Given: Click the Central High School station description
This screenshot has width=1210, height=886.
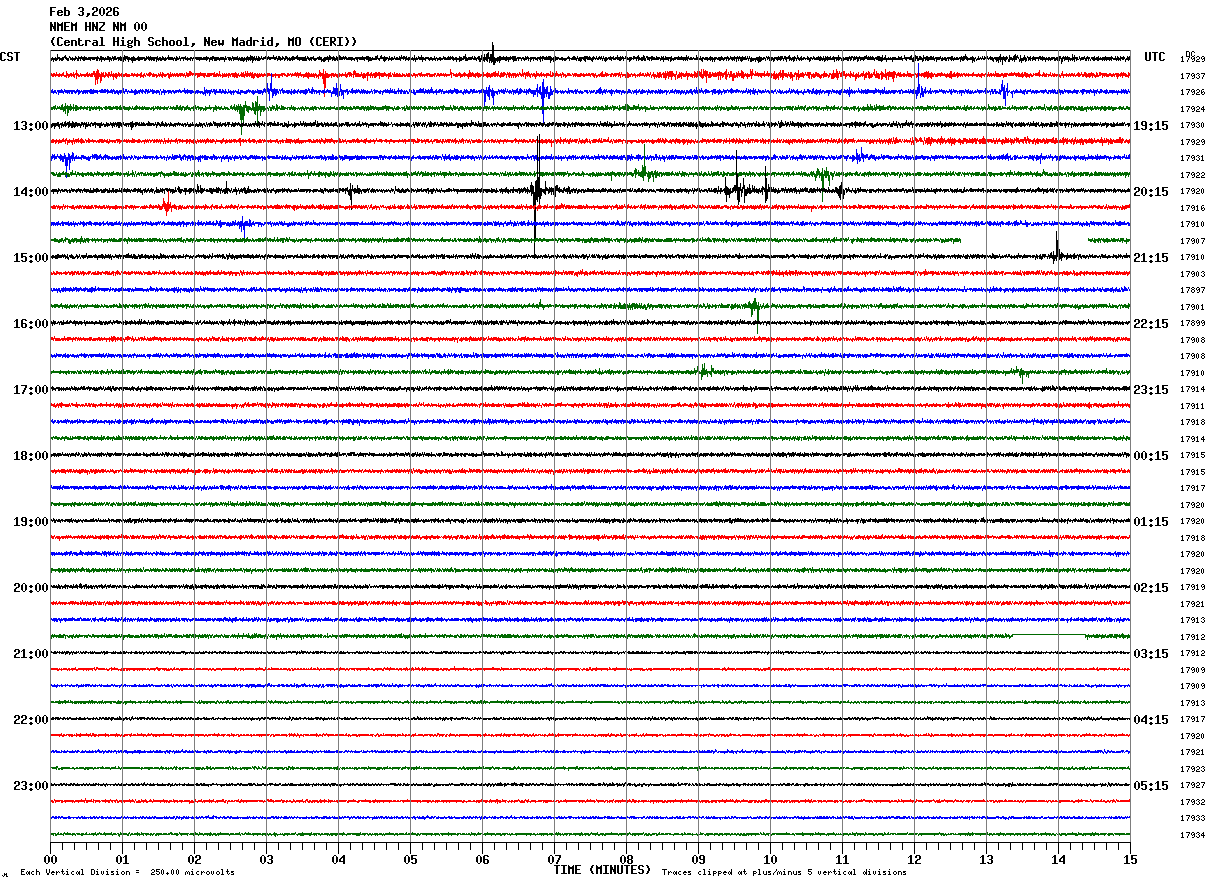Looking at the screenshot, I should [203, 42].
